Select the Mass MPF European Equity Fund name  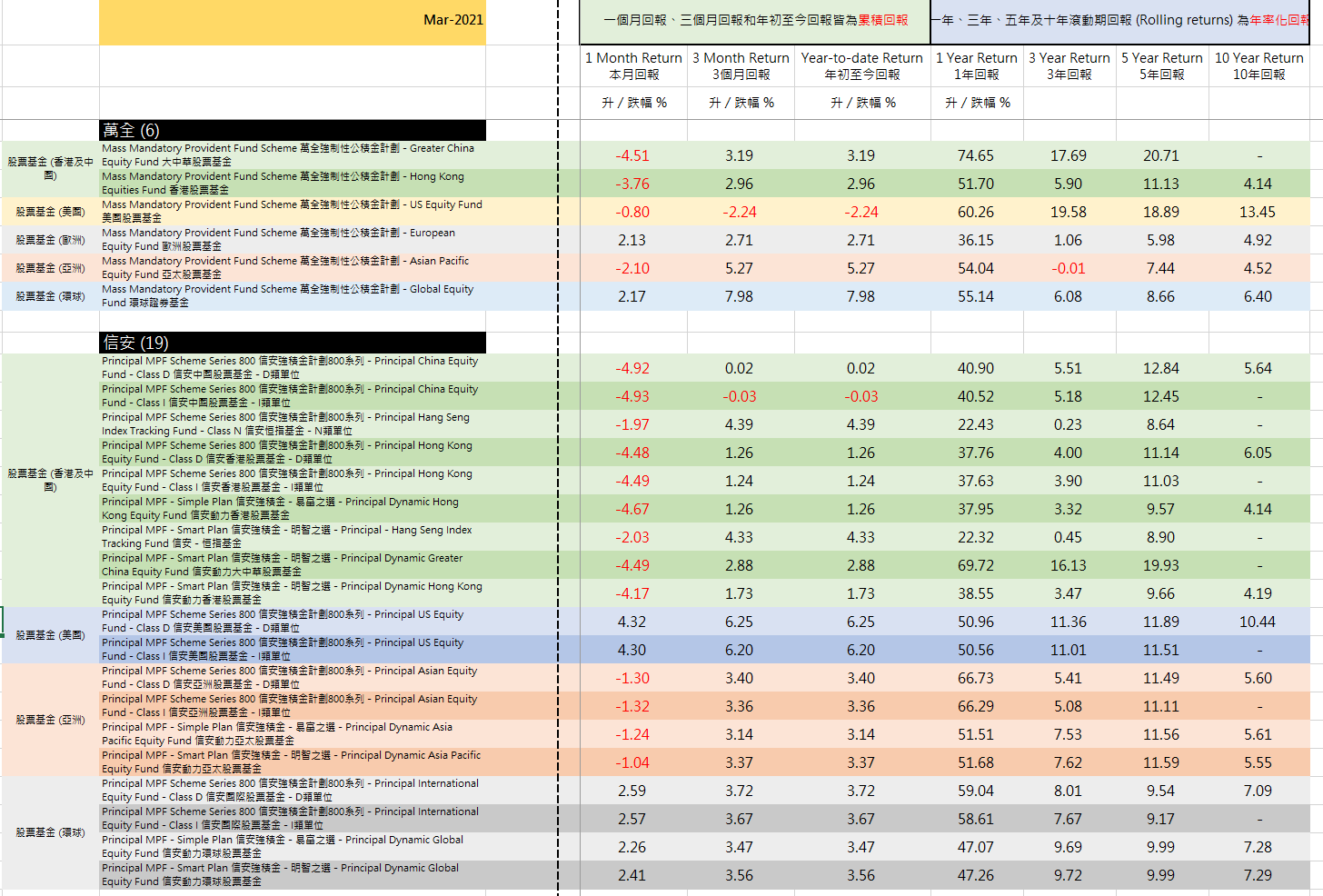[x=293, y=240]
